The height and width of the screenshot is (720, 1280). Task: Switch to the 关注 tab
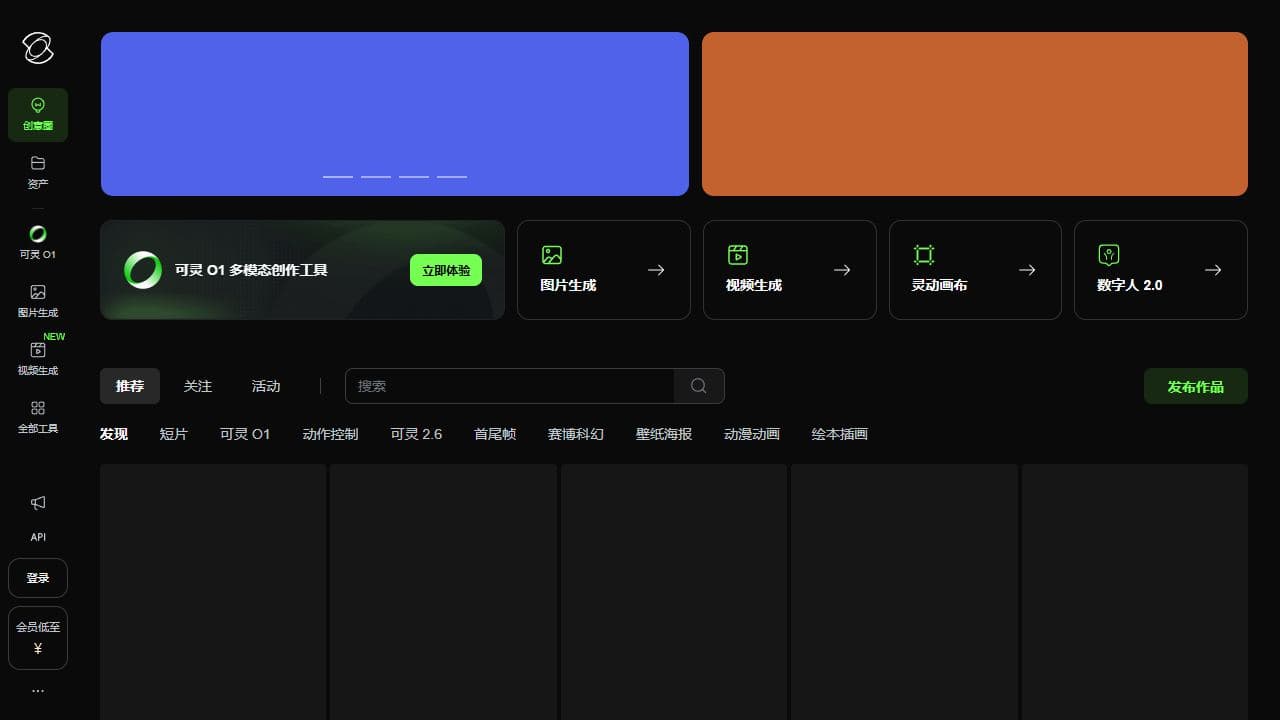(x=198, y=386)
